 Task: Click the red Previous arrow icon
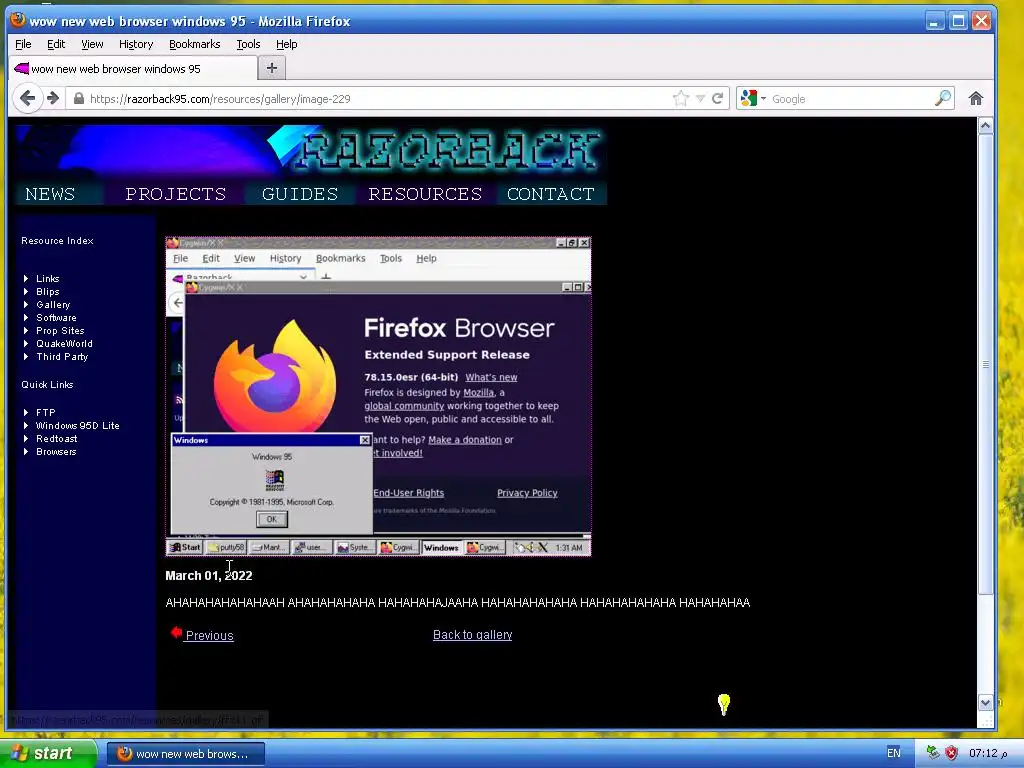click(176, 632)
